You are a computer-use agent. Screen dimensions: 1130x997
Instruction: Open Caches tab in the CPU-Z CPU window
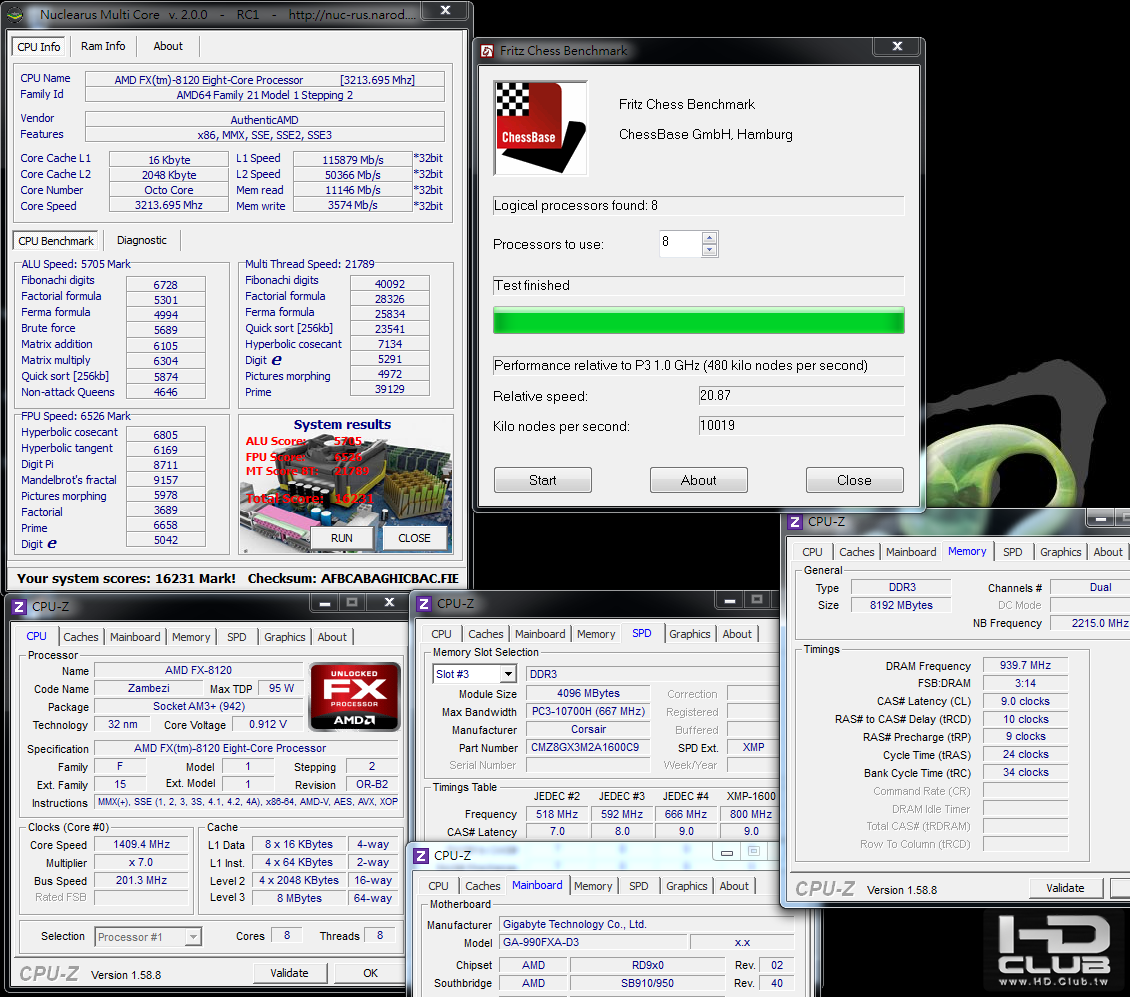click(x=81, y=637)
